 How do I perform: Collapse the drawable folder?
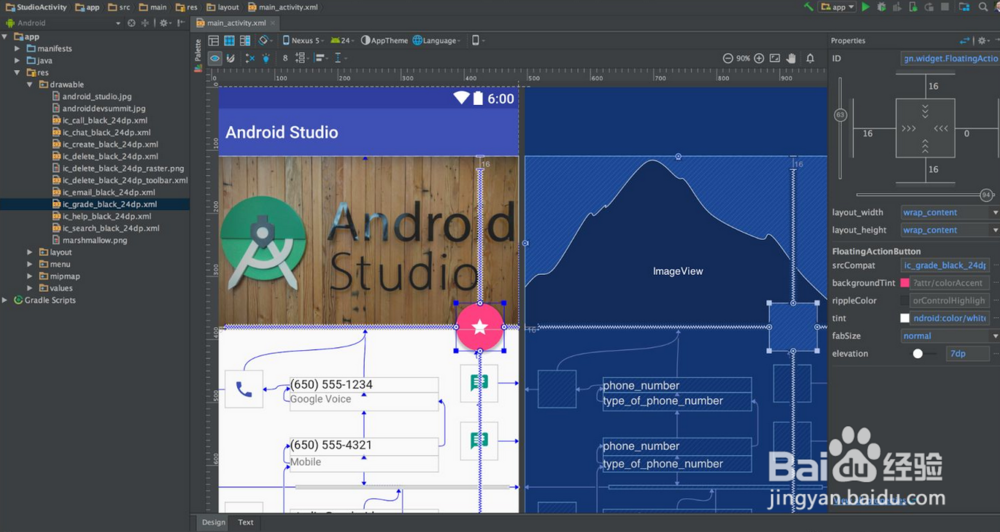pyautogui.click(x=30, y=84)
